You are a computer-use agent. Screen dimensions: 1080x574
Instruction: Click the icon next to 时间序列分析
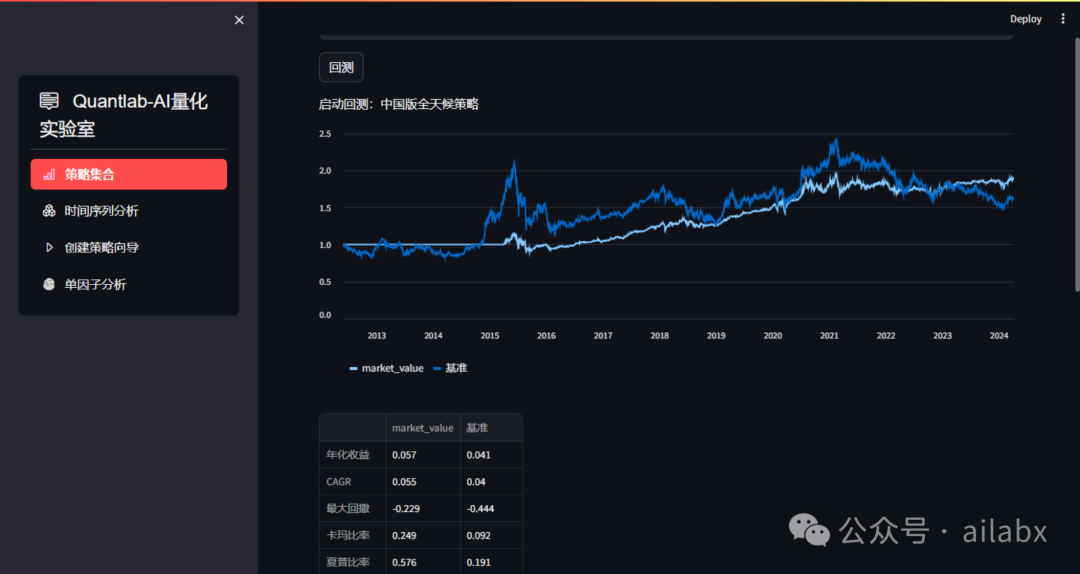(49, 211)
